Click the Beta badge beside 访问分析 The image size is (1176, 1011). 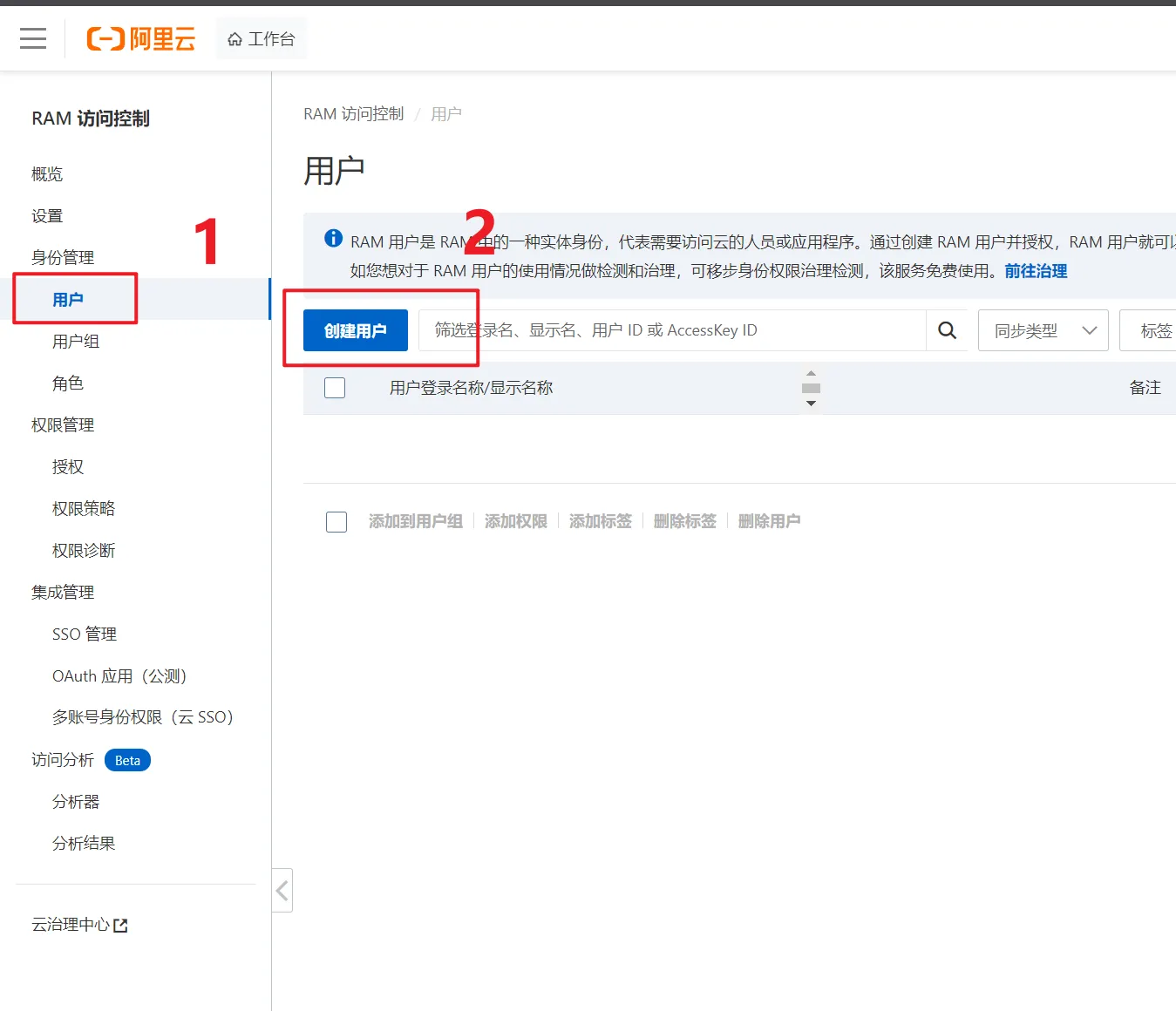(127, 760)
